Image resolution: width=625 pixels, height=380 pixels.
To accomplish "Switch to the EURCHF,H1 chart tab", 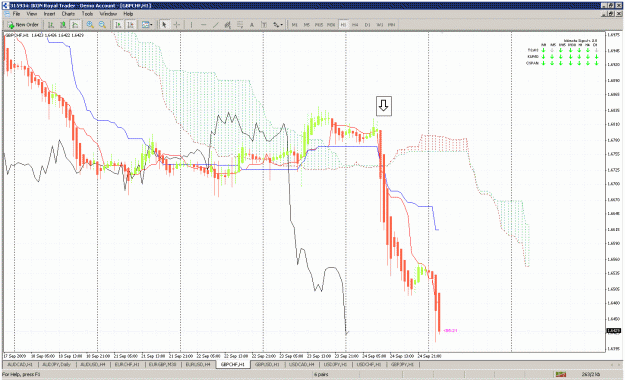I will click(x=127, y=364).
